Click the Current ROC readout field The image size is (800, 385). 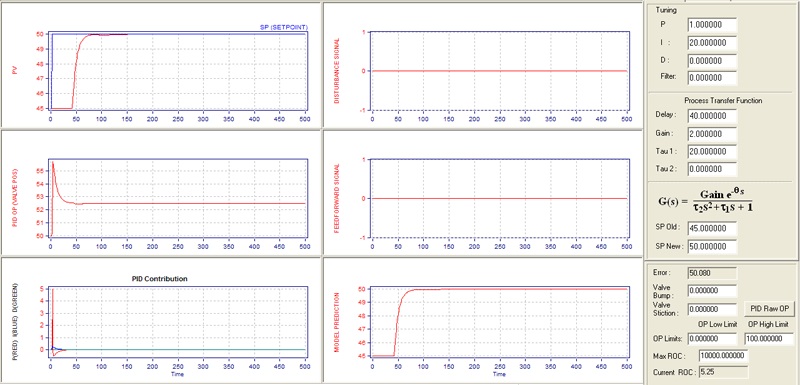pyautogui.click(x=723, y=372)
